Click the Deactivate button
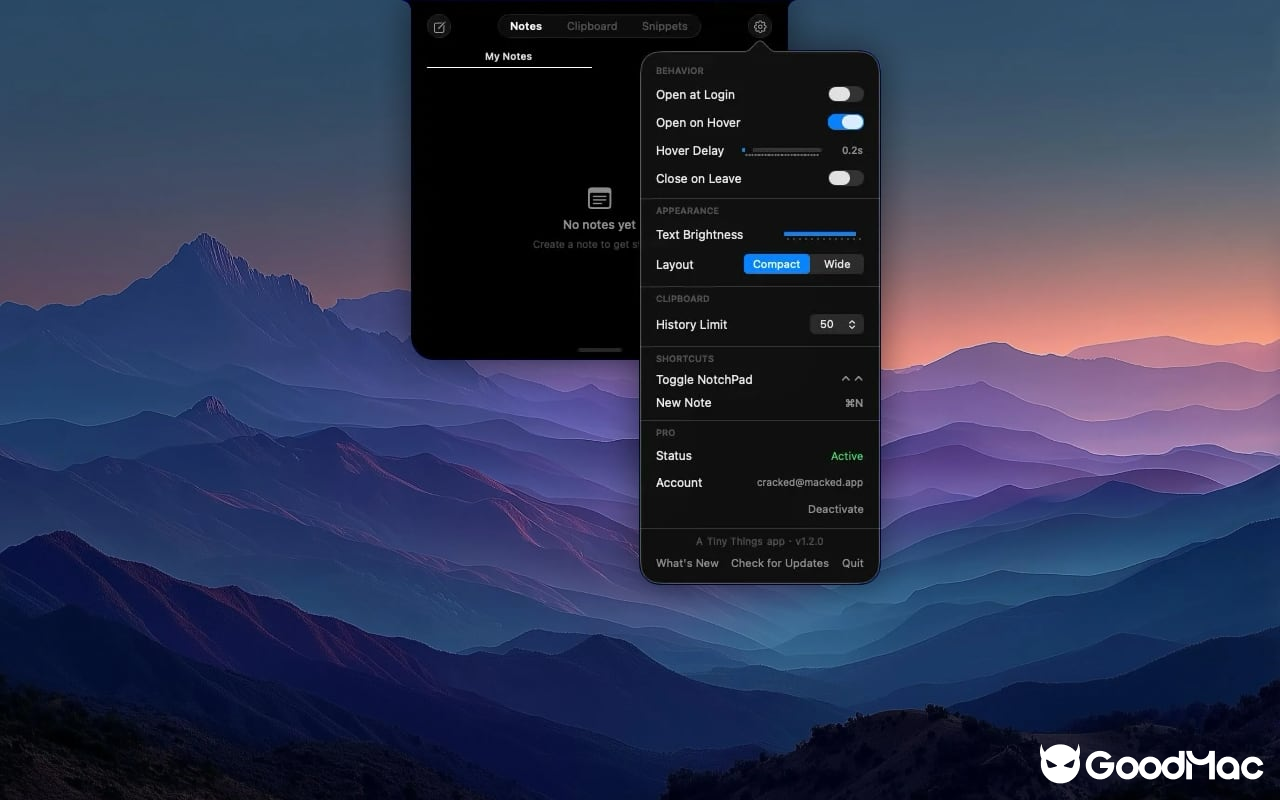 click(835, 509)
